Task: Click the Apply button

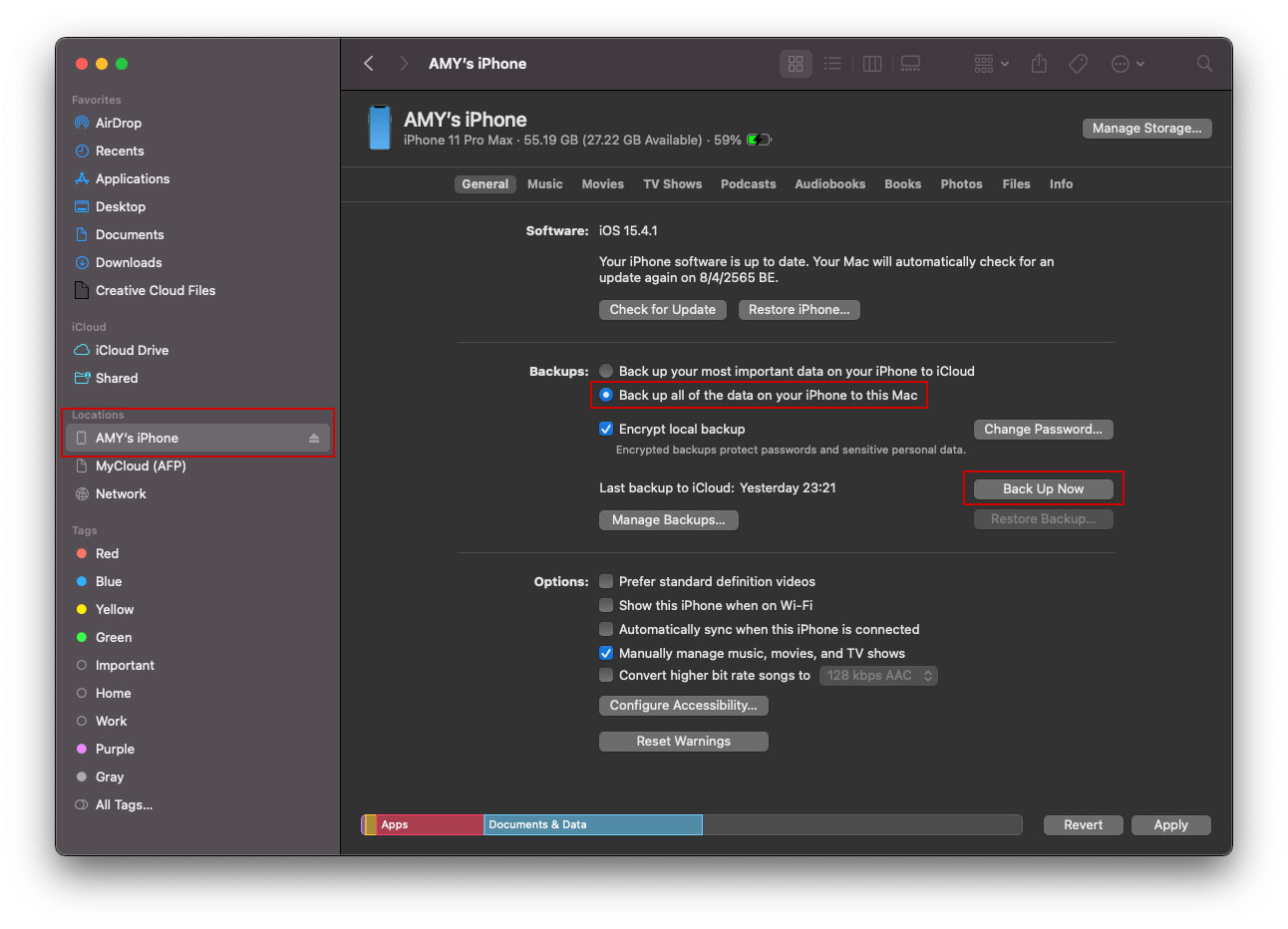Action: (x=1170, y=825)
